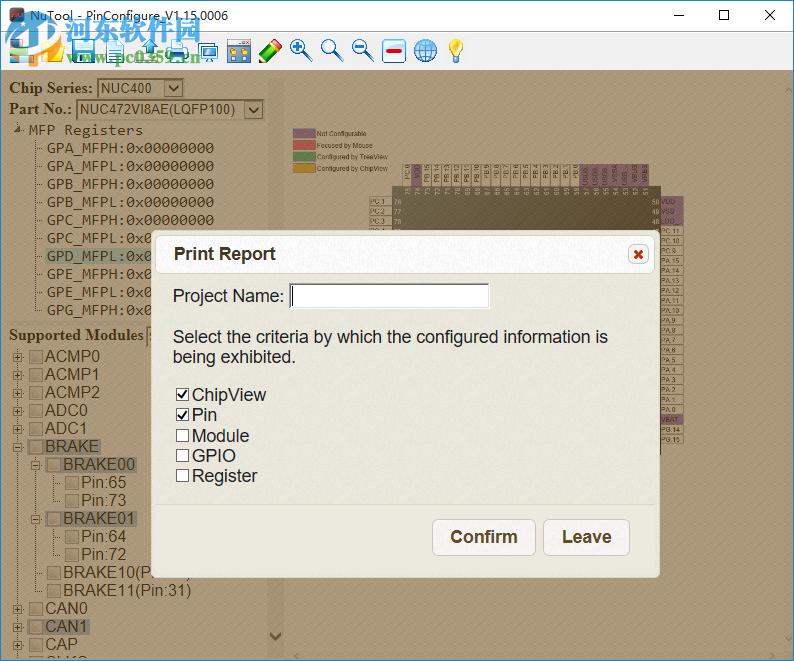The image size is (794, 661).
Task: Click the VBAT pin on the chip
Action: (x=671, y=420)
